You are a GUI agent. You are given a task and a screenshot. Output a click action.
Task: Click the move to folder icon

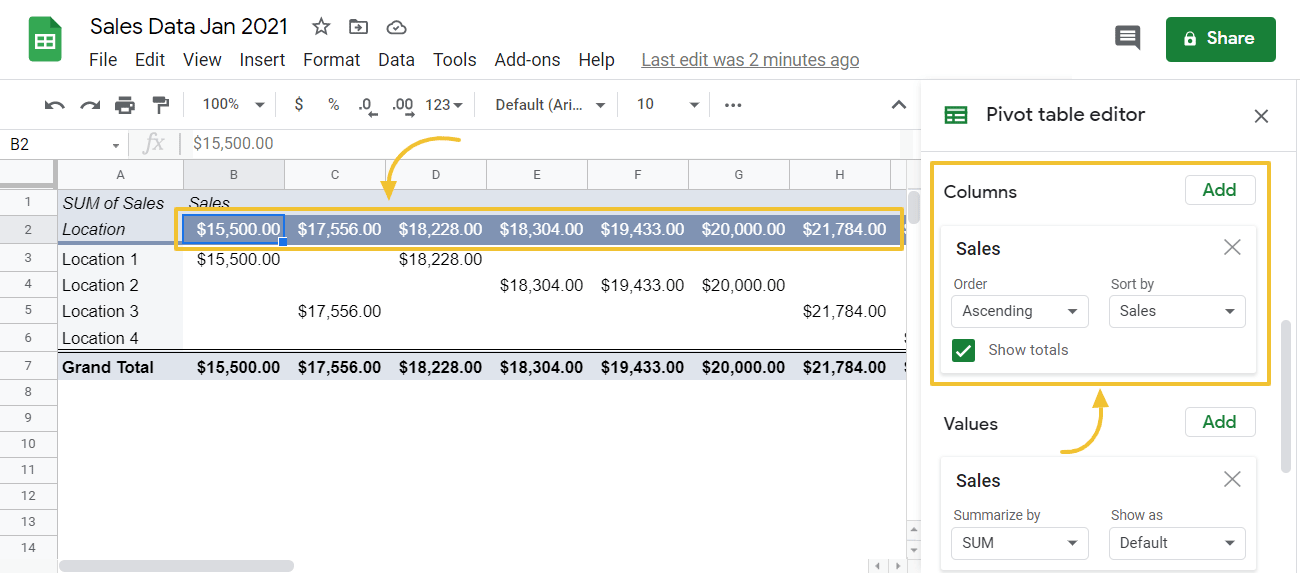[x=358, y=27]
